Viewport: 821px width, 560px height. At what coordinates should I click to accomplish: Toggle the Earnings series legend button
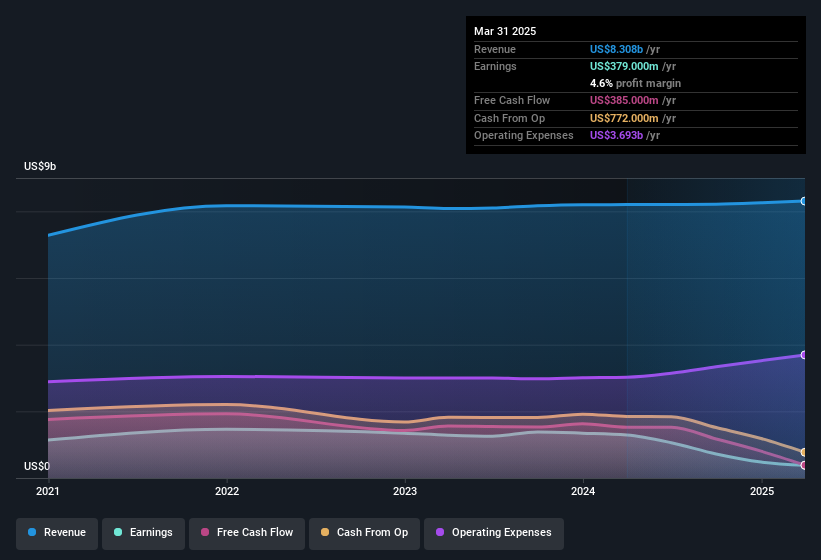143,533
